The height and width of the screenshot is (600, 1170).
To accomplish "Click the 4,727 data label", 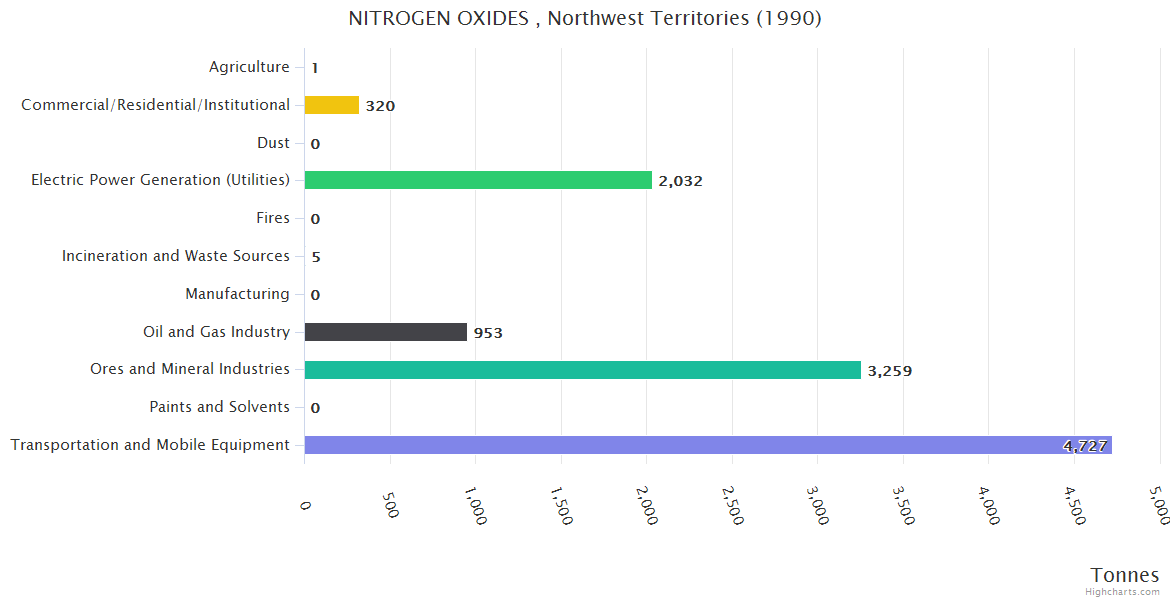I will coord(1085,446).
